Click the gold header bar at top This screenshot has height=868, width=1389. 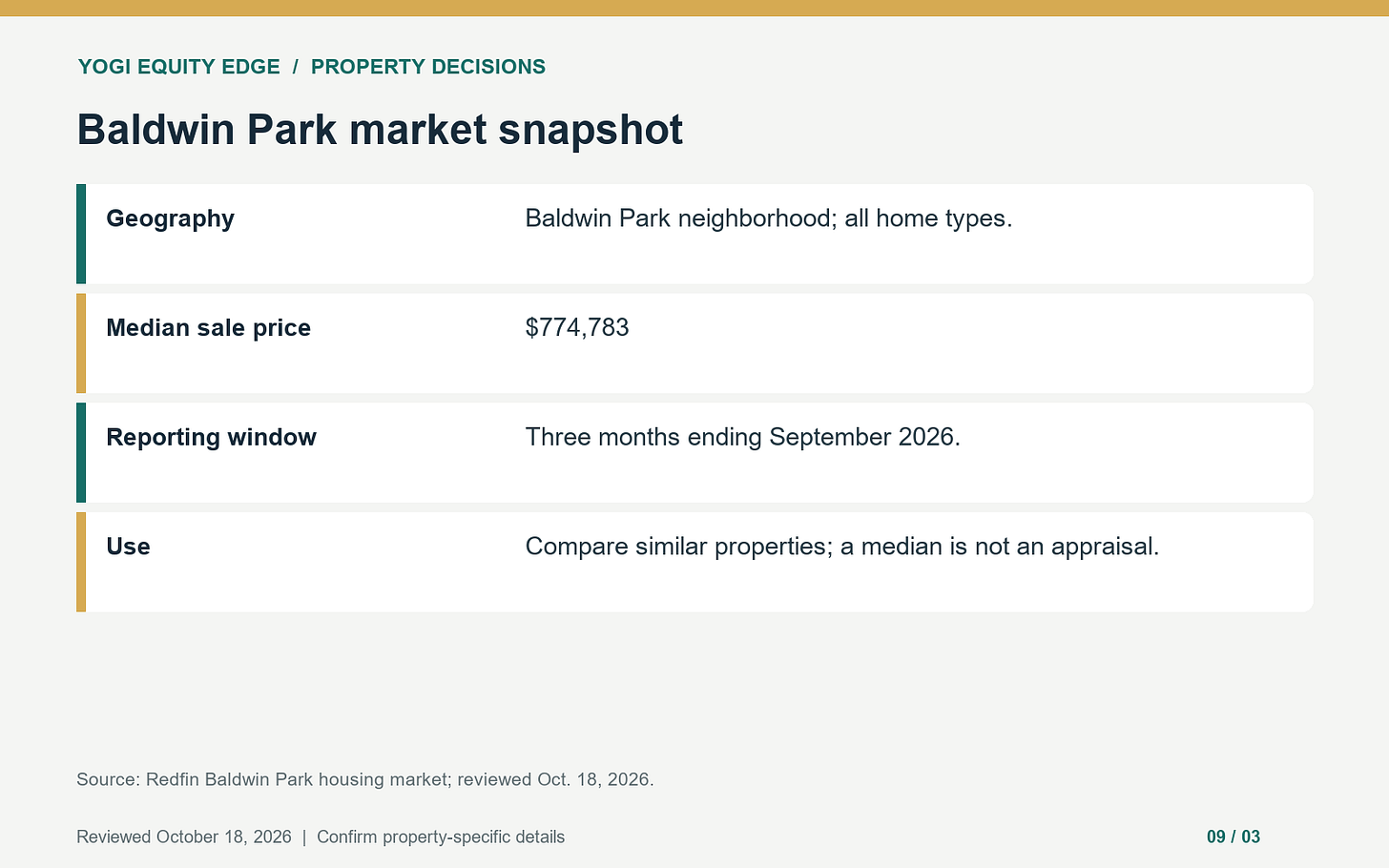pyautogui.click(x=694, y=8)
